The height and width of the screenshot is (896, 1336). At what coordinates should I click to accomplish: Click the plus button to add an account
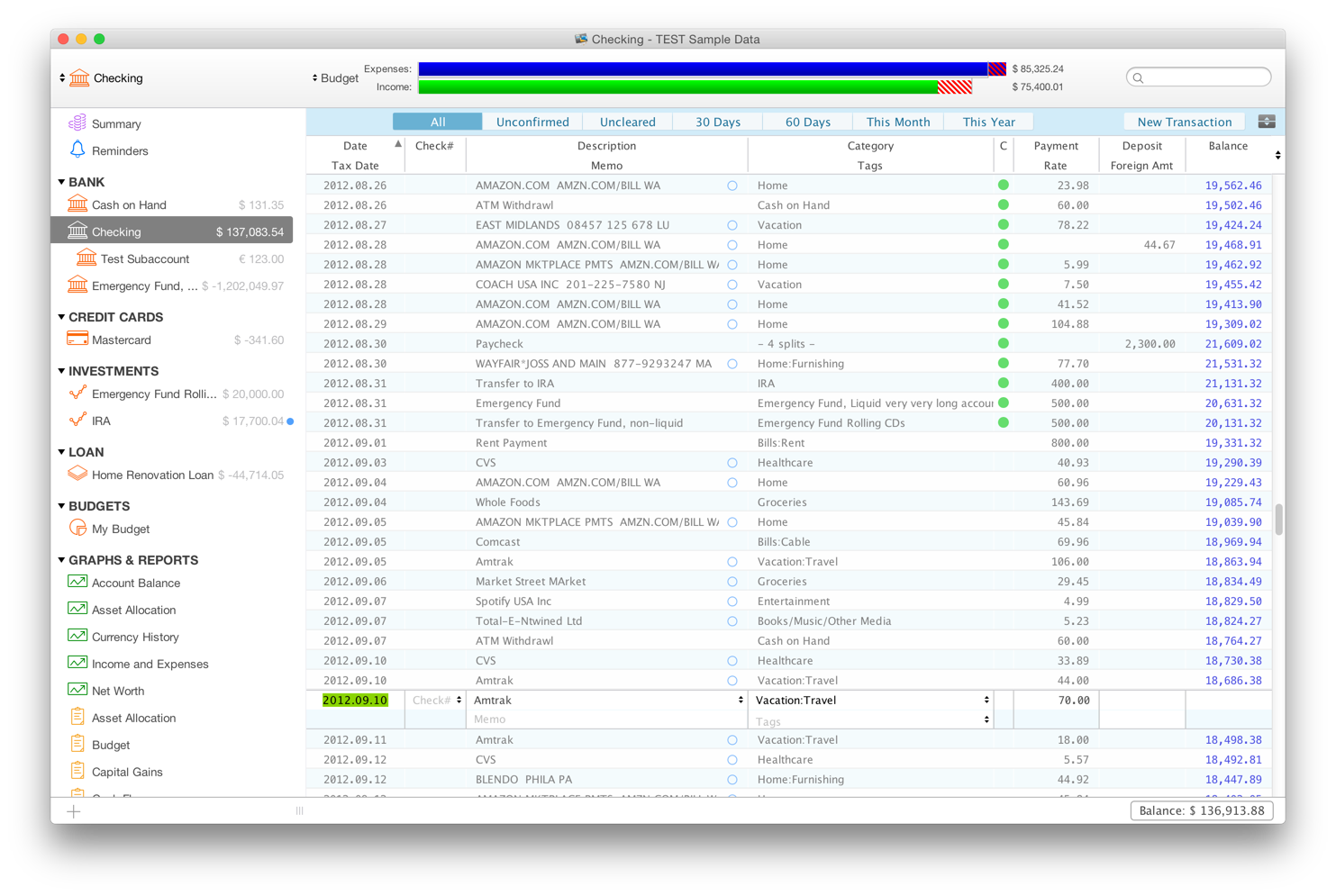(x=72, y=810)
